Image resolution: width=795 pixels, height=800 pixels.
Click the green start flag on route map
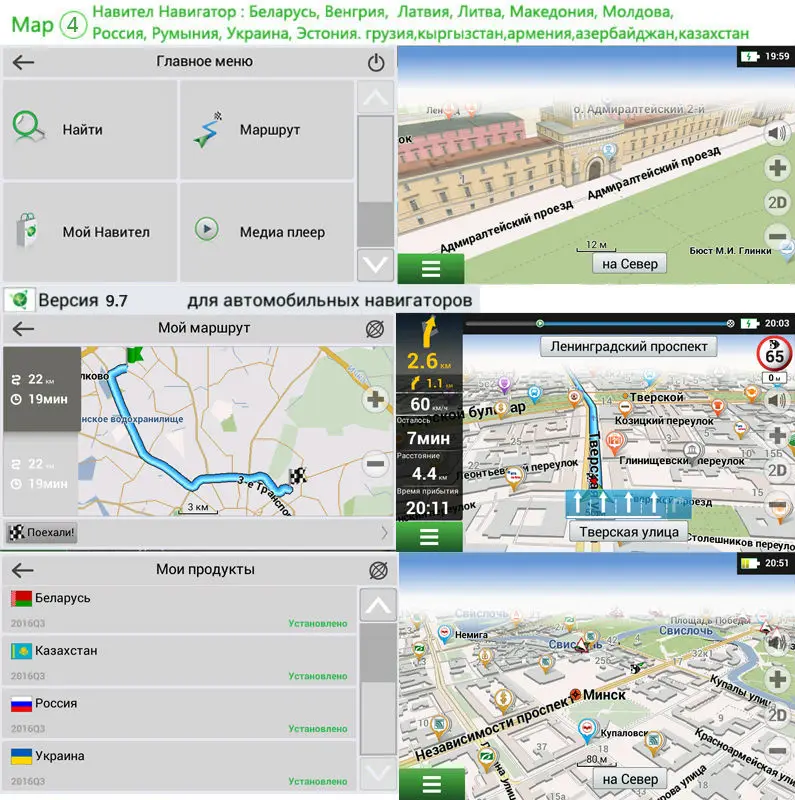pyautogui.click(x=134, y=354)
